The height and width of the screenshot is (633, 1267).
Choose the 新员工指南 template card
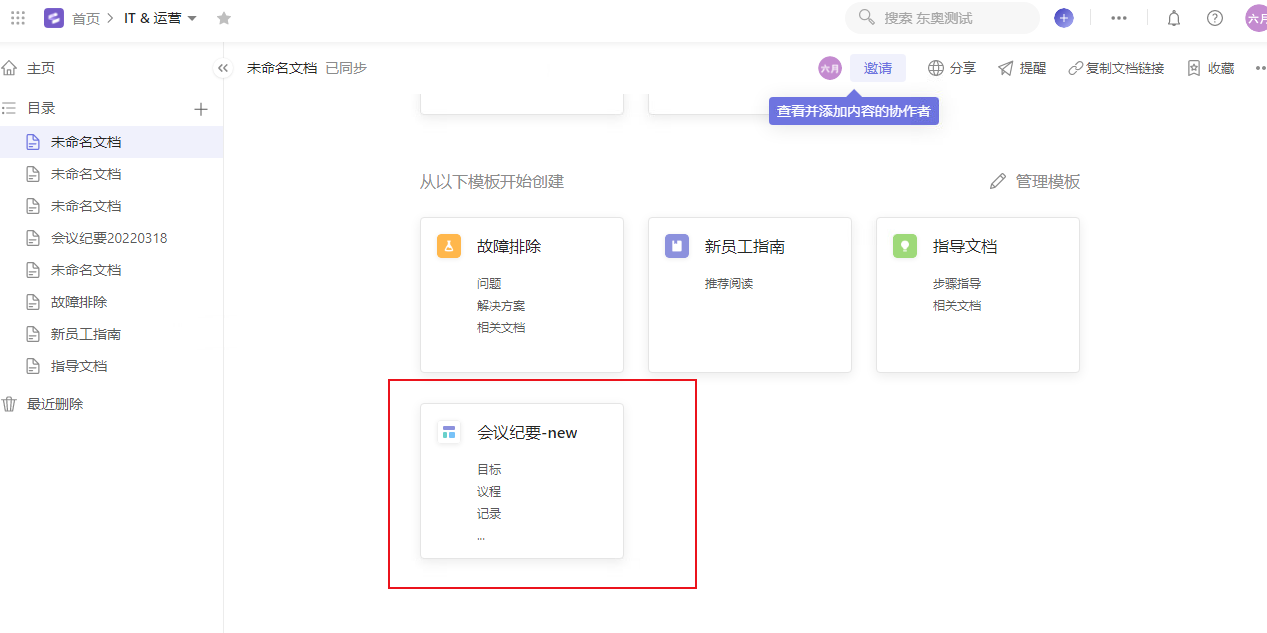(750, 295)
